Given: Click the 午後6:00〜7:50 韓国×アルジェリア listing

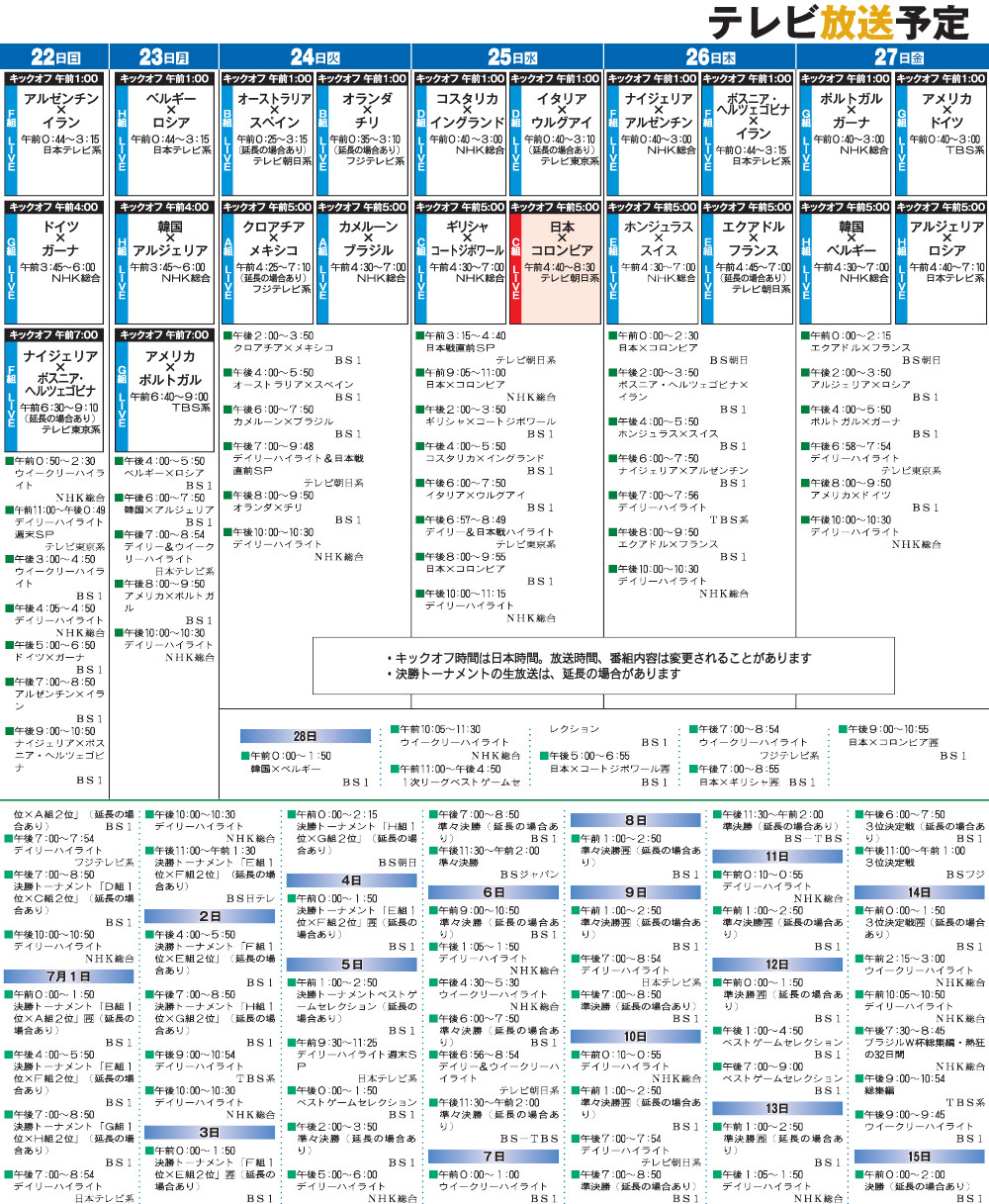Looking at the screenshot, I should [x=164, y=509].
